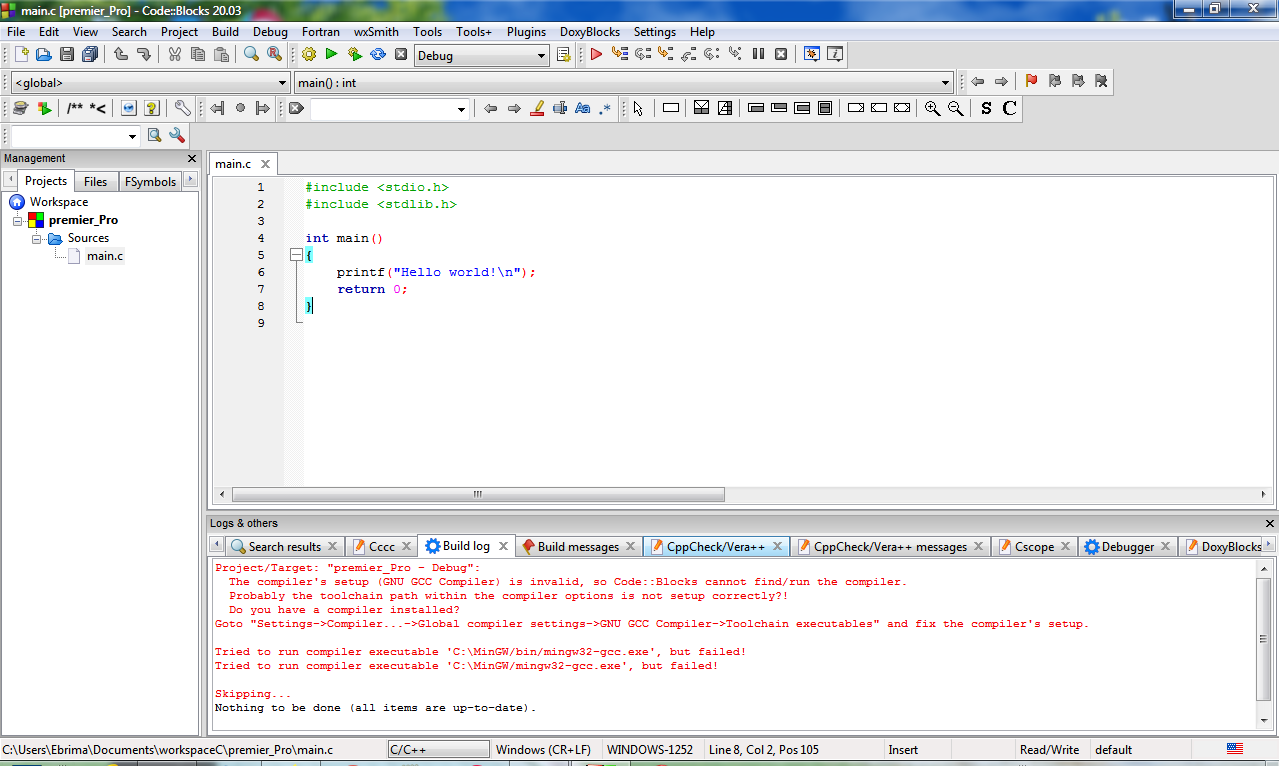Click the horizontal scrollbar below the editor
This screenshot has height=766, width=1279.
point(477,494)
